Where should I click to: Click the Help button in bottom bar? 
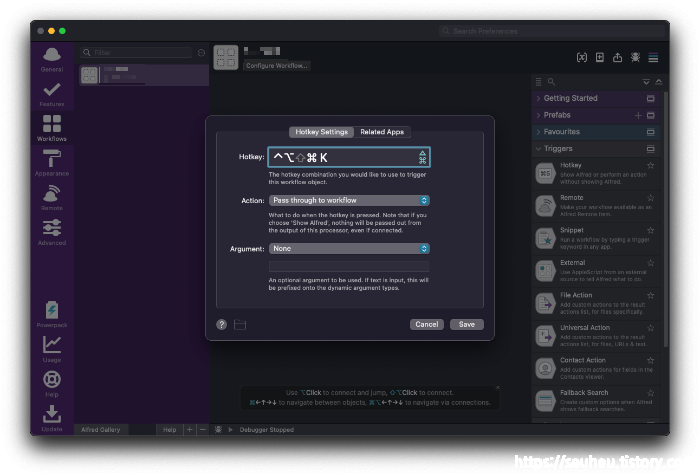coord(170,429)
